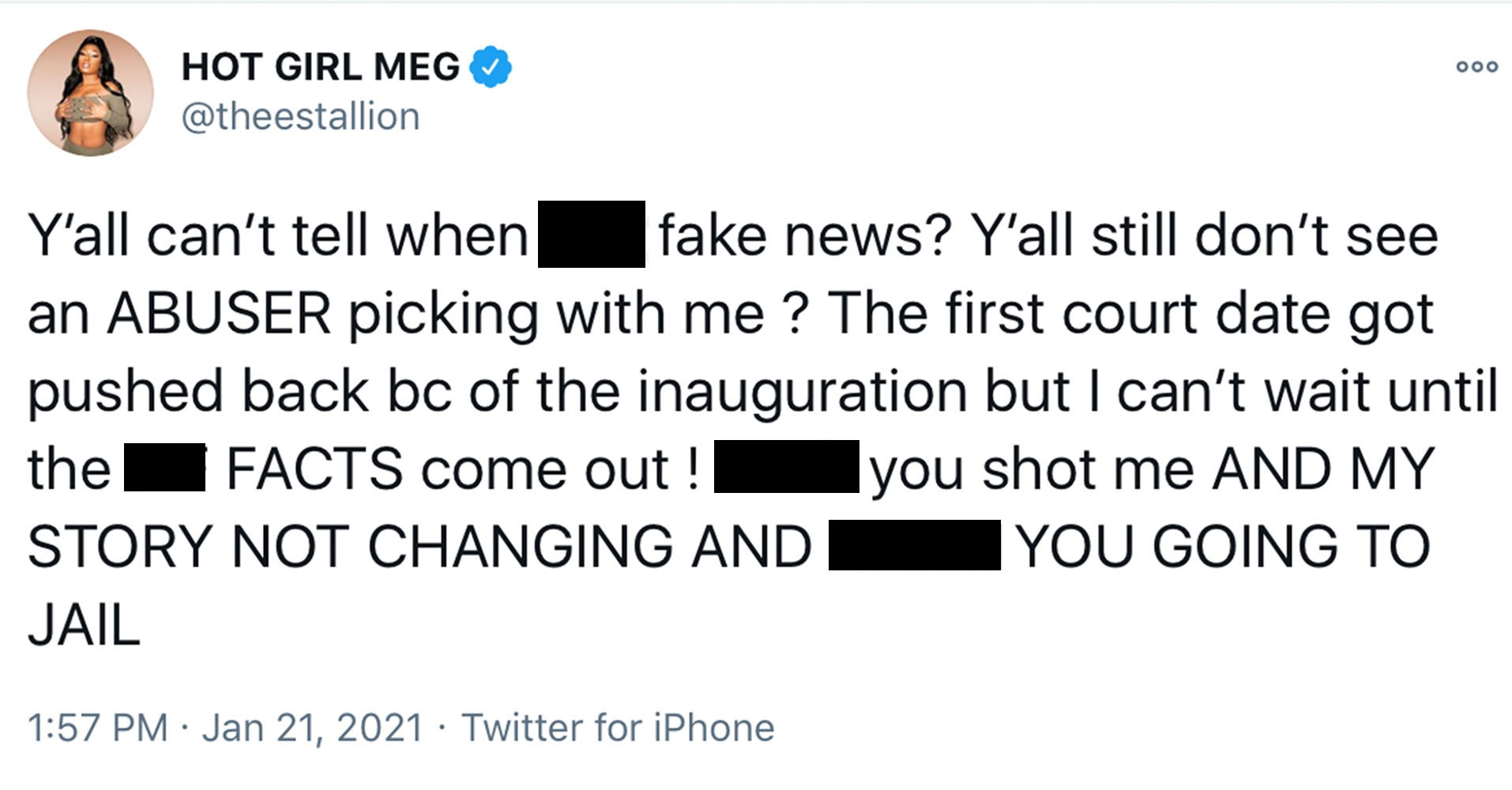Click the Jan 21, 2021 date
This screenshot has height=790, width=1512.
click(x=313, y=728)
